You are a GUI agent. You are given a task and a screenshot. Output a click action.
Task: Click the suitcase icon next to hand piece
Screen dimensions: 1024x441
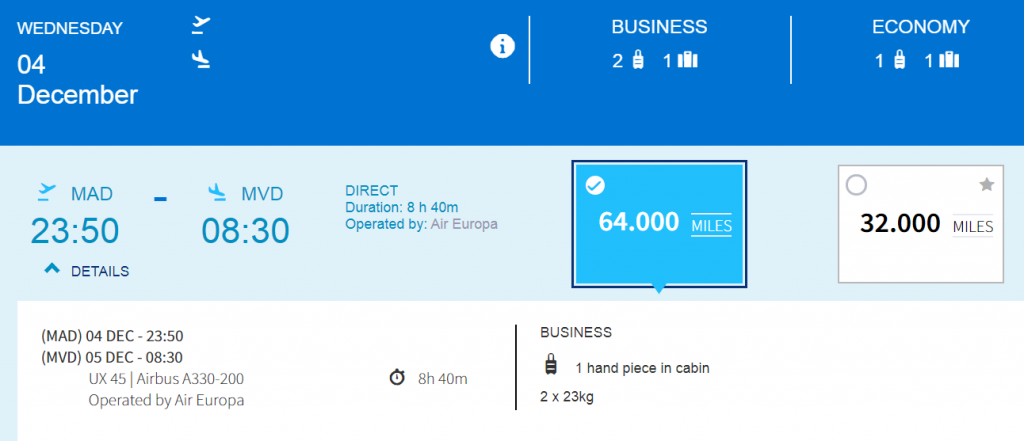click(x=551, y=365)
